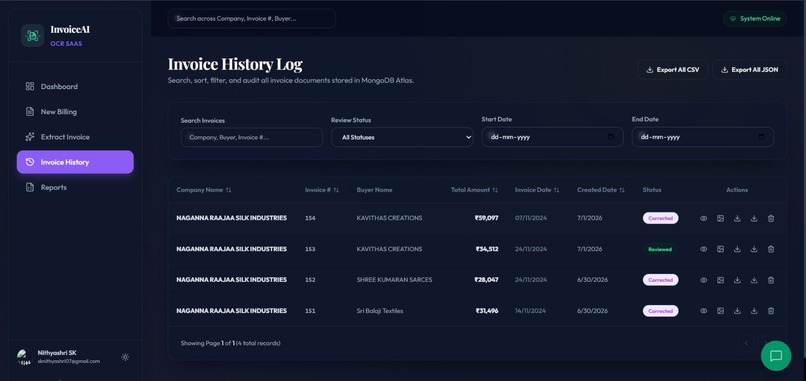Click the InvoiceAI logo icon
This screenshot has width=806, height=381.
[x=32, y=35]
